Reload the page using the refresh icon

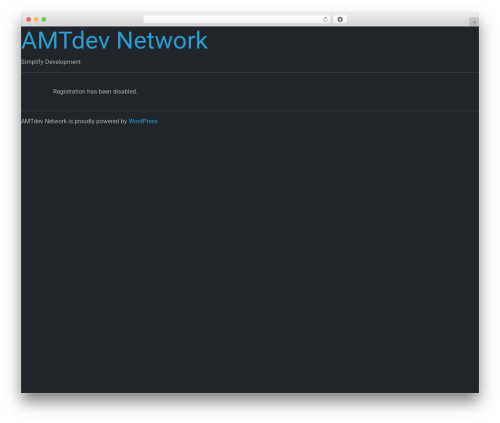click(325, 19)
